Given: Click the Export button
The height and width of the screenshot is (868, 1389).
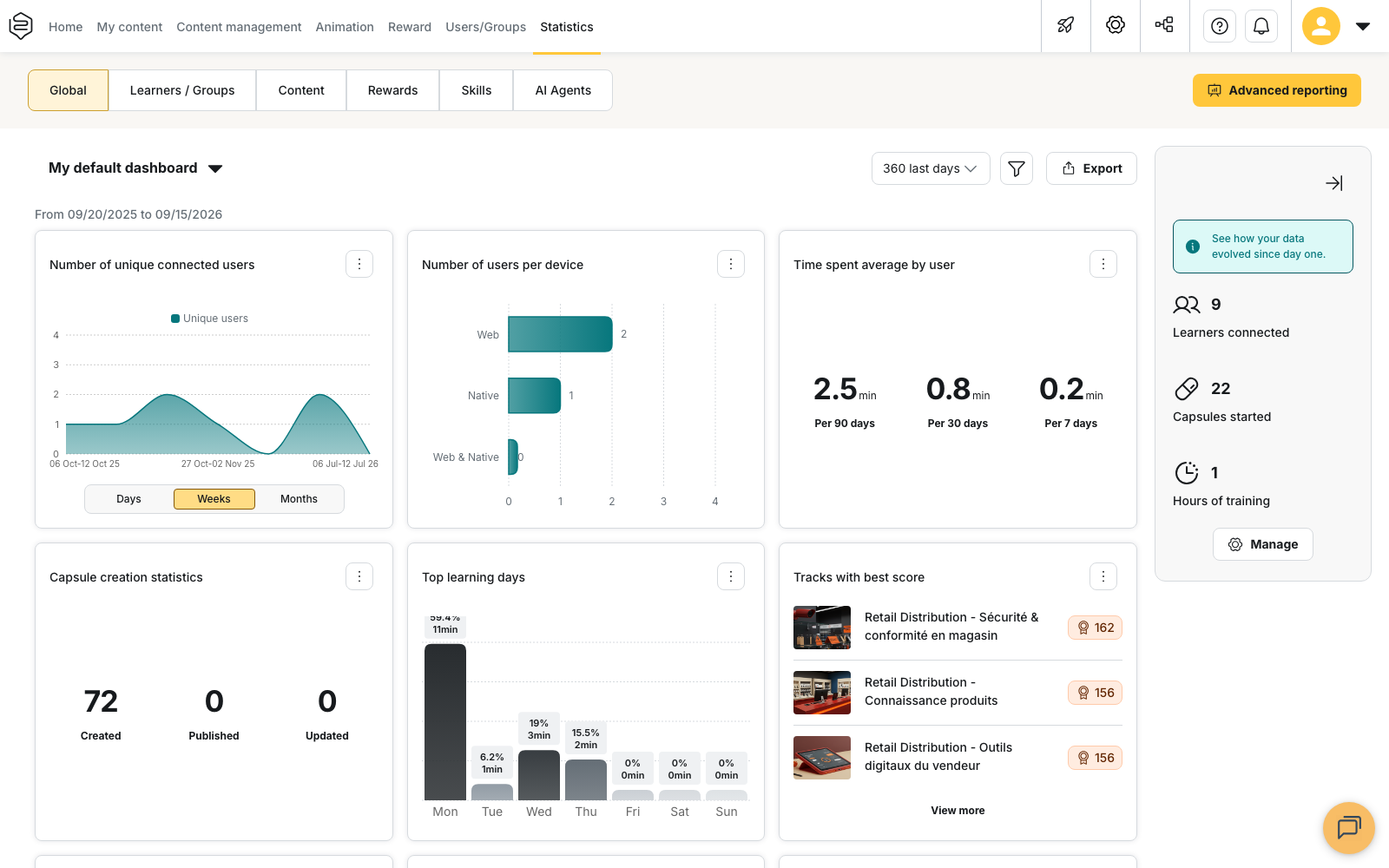Looking at the screenshot, I should [x=1091, y=168].
